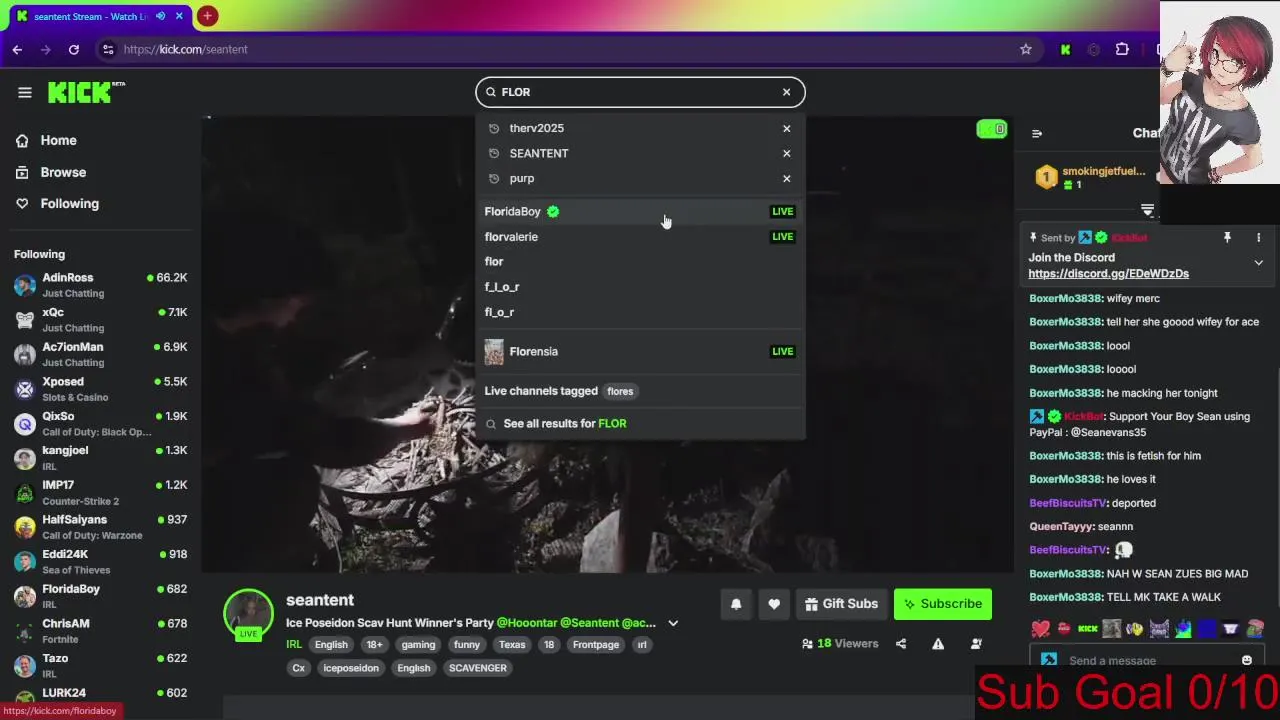Unpin the pinned chat message
This screenshot has width=1280, height=720.
(1227, 238)
